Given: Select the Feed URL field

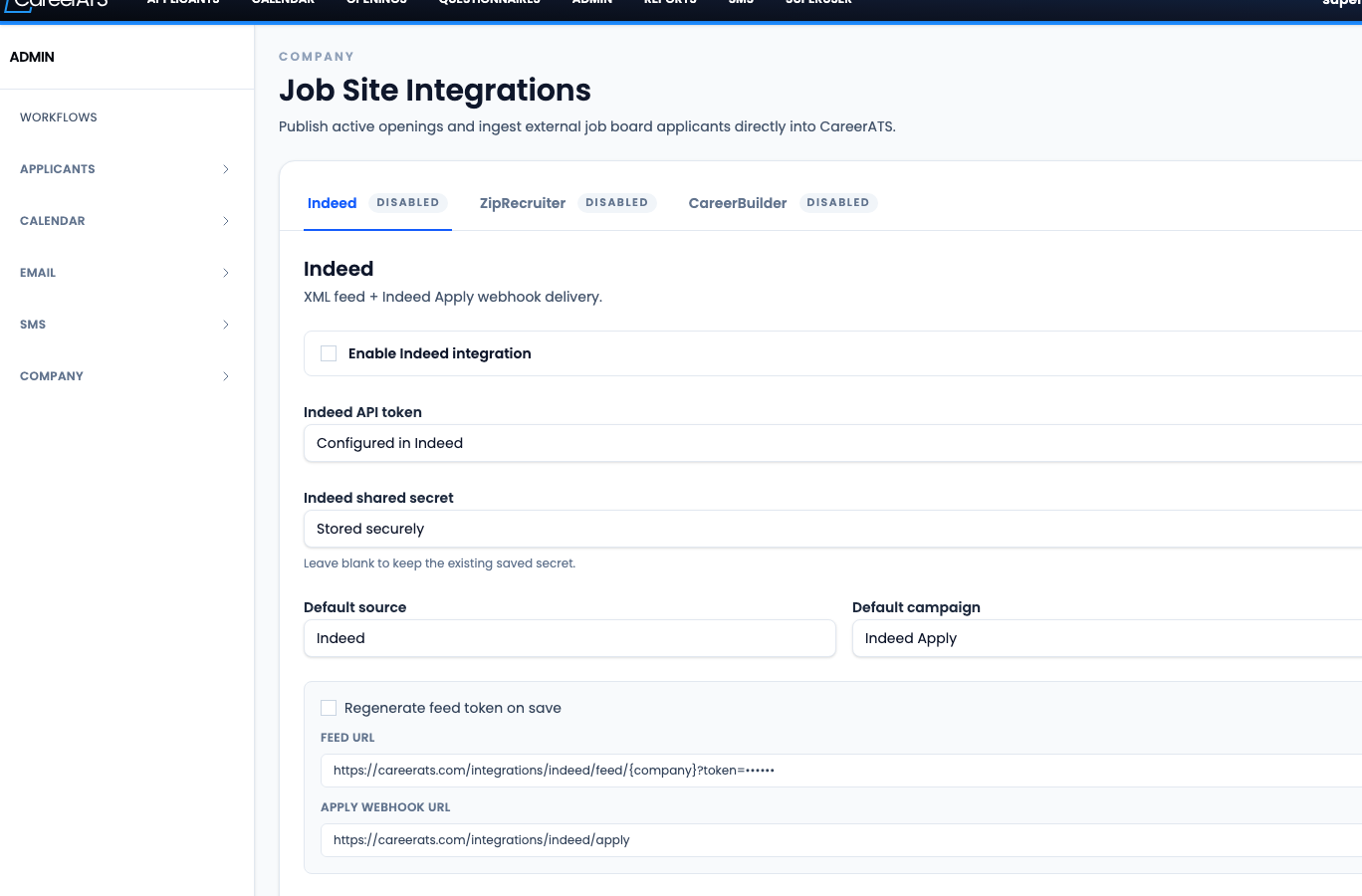Looking at the screenshot, I should pyautogui.click(x=841, y=771).
